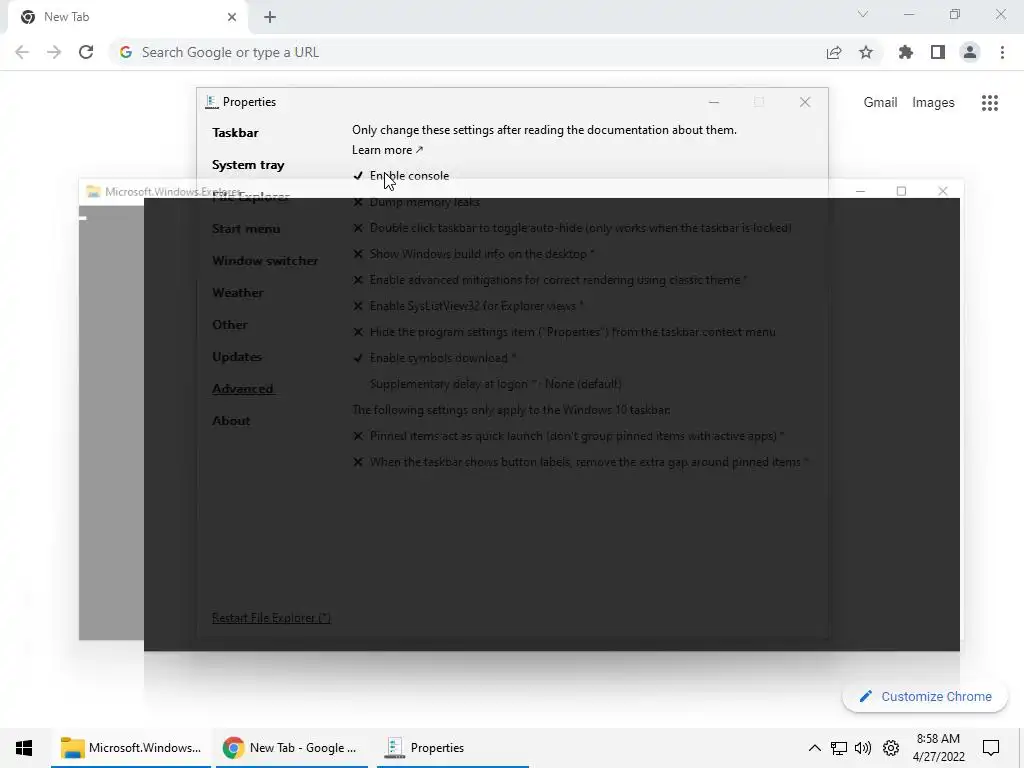The image size is (1024, 768).
Task: Open the Chrome profile avatar
Action: (970, 52)
